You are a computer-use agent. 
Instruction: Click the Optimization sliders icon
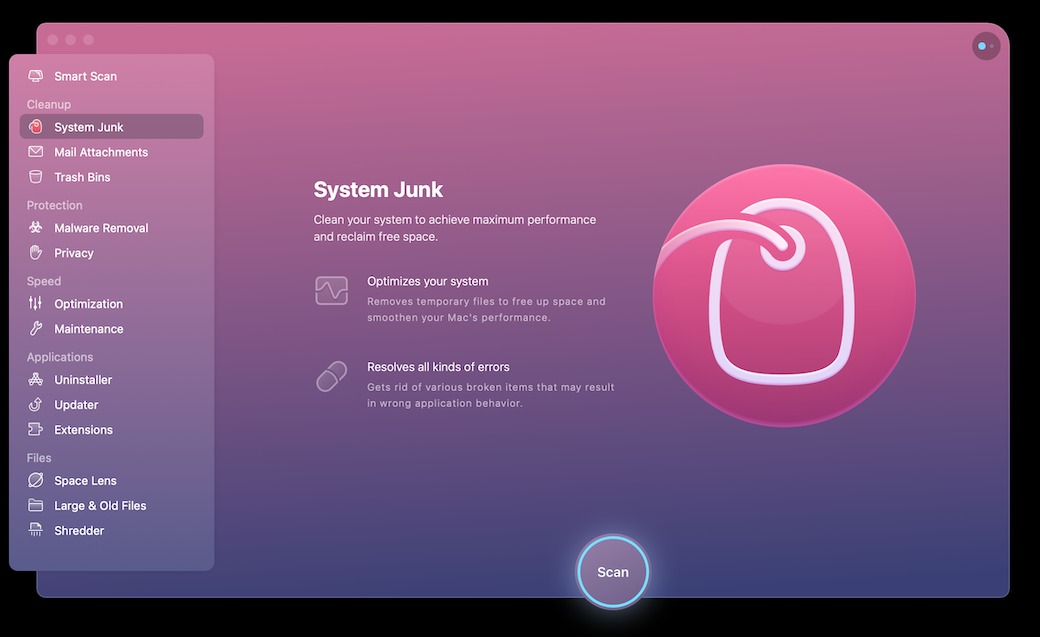[36, 304]
